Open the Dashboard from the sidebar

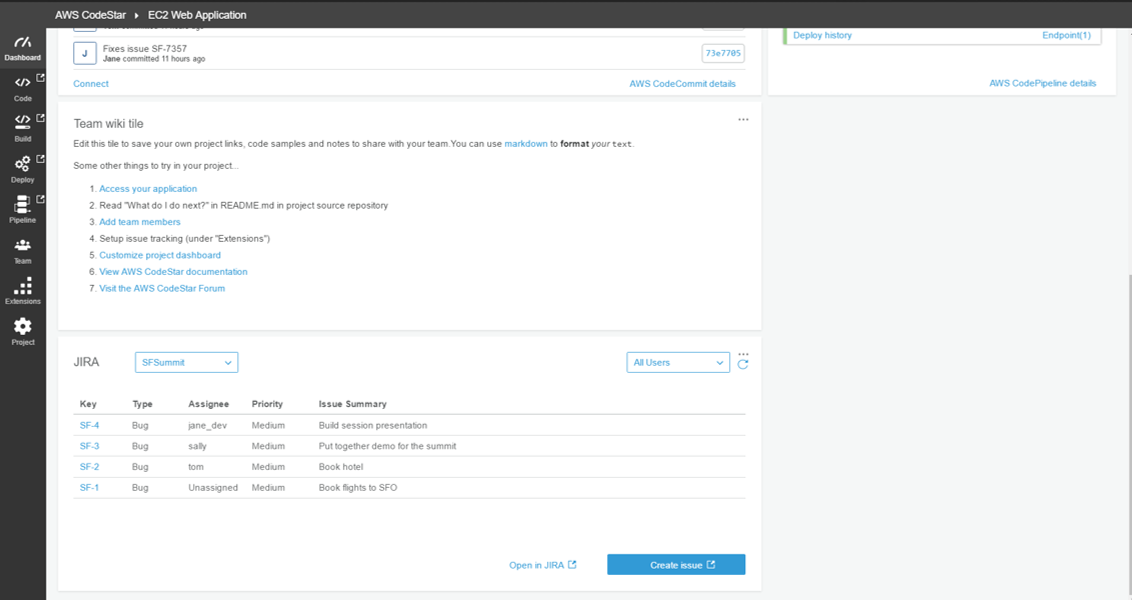pos(22,44)
